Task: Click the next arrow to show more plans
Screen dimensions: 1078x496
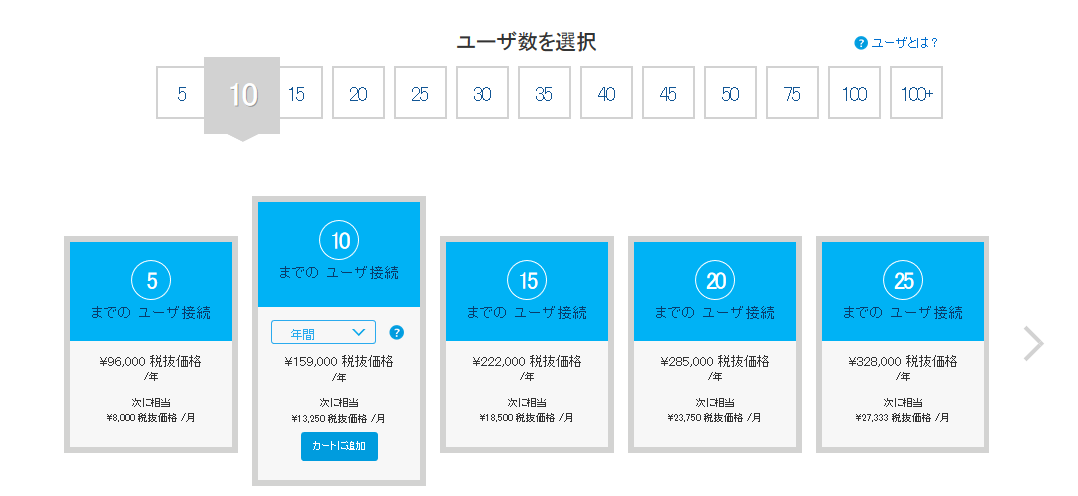Action: pyautogui.click(x=1033, y=343)
